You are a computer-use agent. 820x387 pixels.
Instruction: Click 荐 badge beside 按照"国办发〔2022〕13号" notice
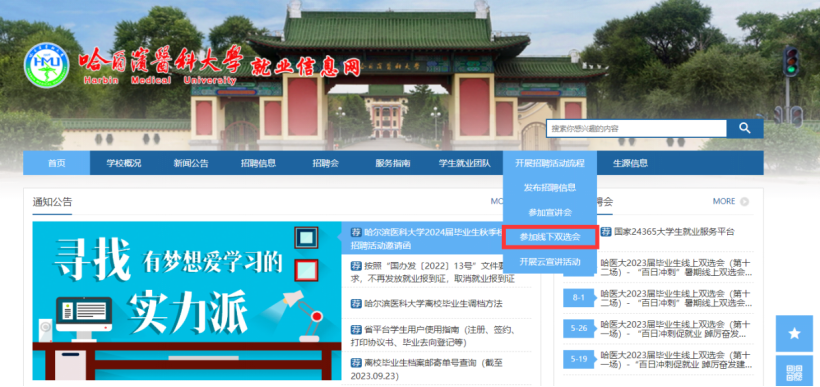pyautogui.click(x=356, y=266)
